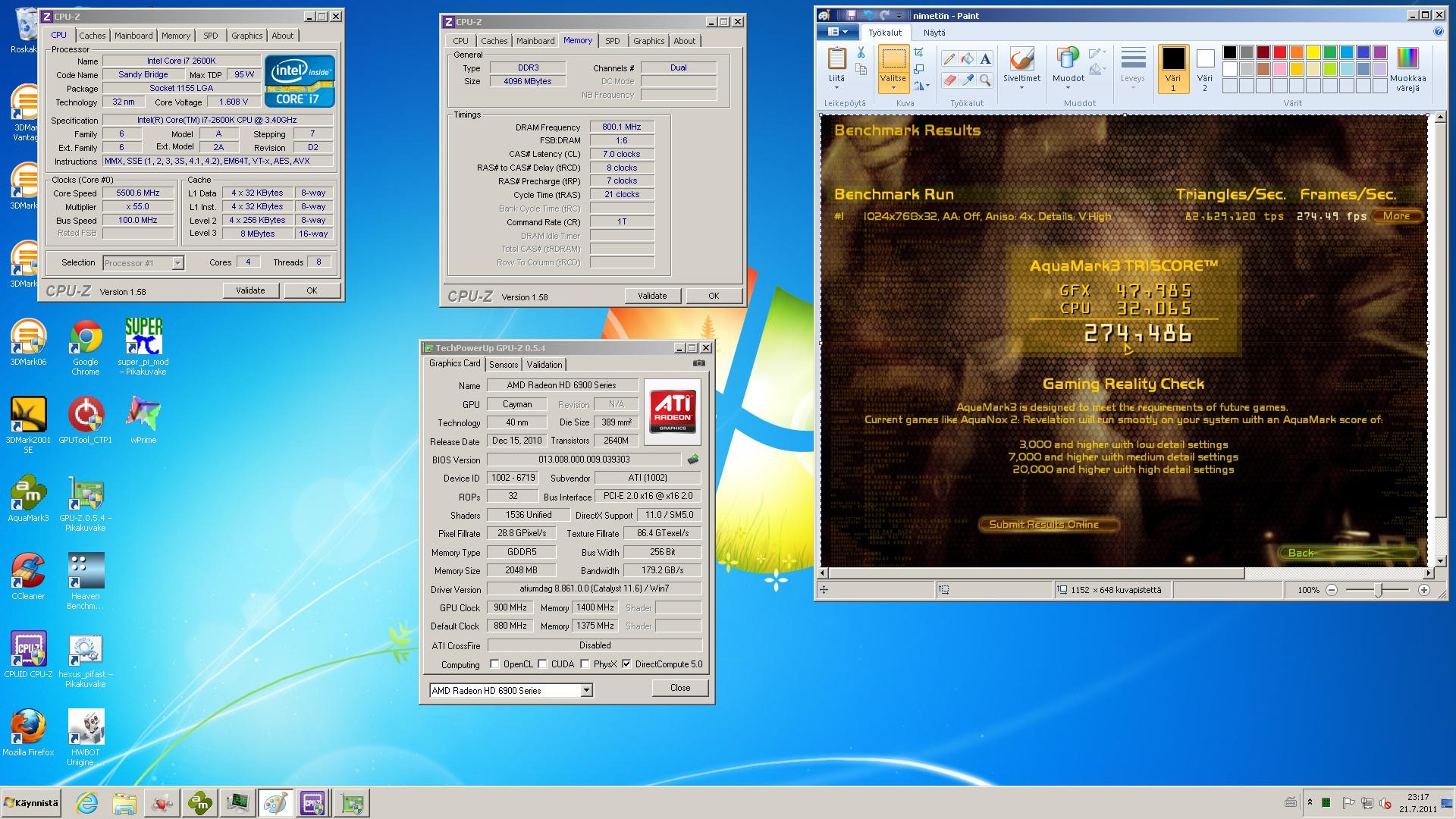Click the Käynnistä start button
This screenshot has width=1456, height=819.
pos(32,803)
